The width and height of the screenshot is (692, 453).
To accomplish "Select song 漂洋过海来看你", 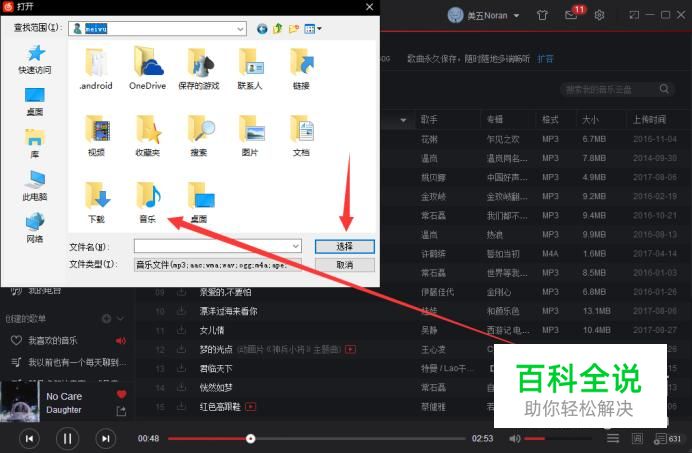I will tap(228, 311).
